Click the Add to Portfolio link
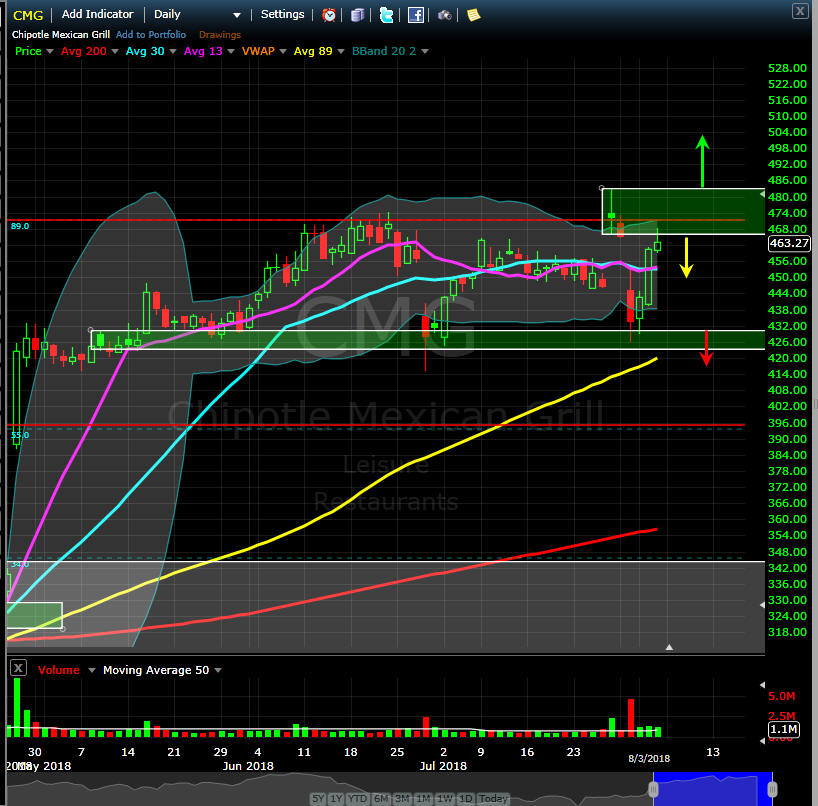The height and width of the screenshot is (806, 818). point(149,35)
